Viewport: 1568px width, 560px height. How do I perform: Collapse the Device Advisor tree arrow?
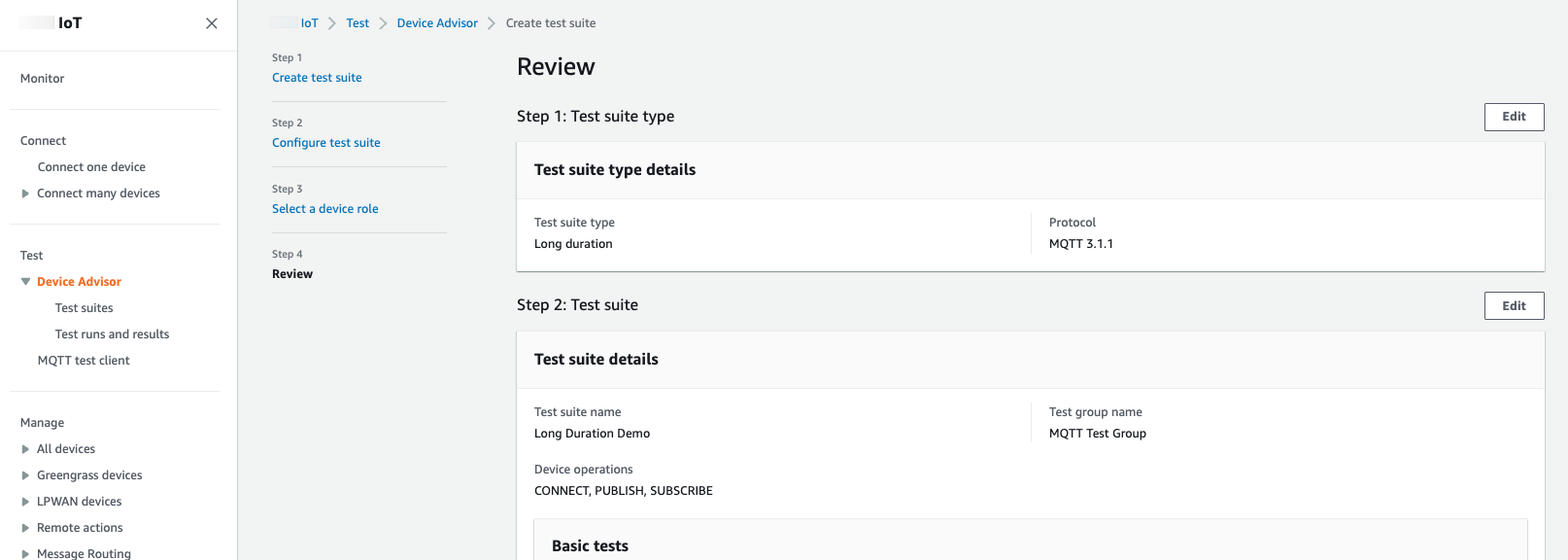(x=25, y=282)
